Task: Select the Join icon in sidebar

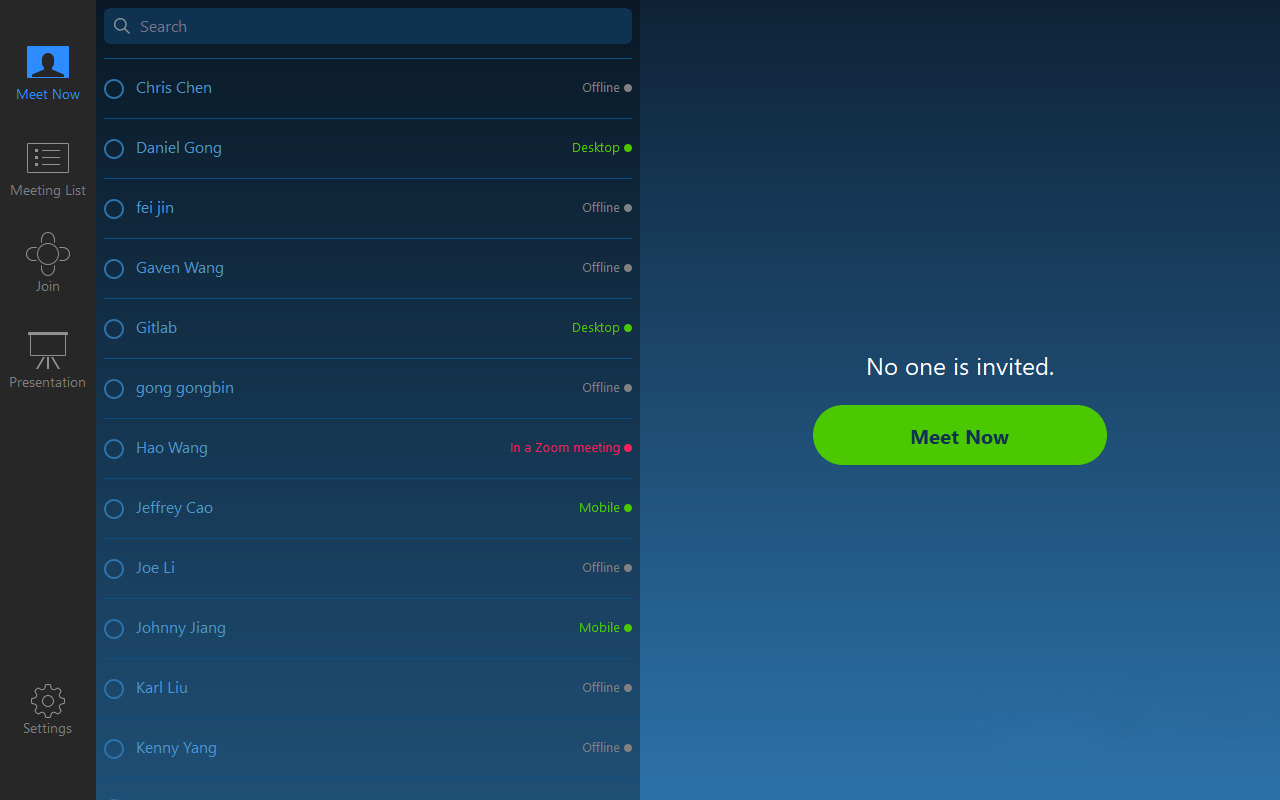Action: 48,254
